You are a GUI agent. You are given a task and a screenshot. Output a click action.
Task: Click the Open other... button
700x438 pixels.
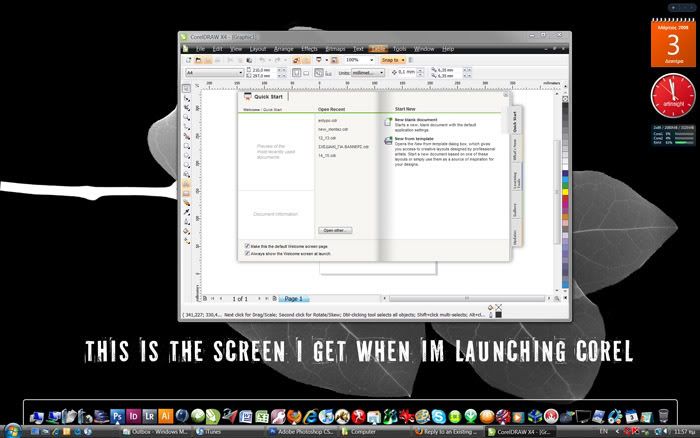tap(335, 230)
